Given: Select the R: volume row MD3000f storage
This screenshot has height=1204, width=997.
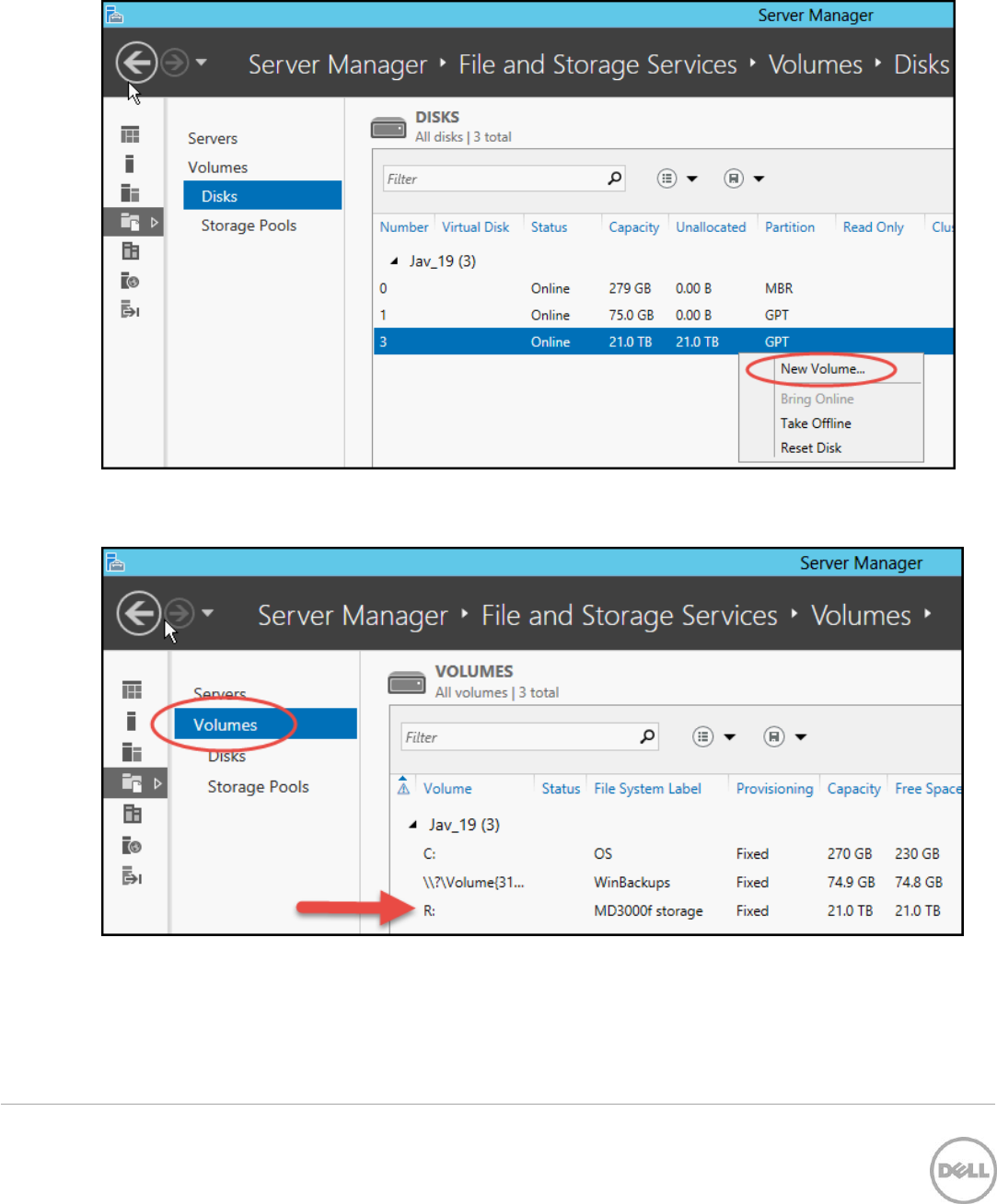Looking at the screenshot, I should [676, 911].
